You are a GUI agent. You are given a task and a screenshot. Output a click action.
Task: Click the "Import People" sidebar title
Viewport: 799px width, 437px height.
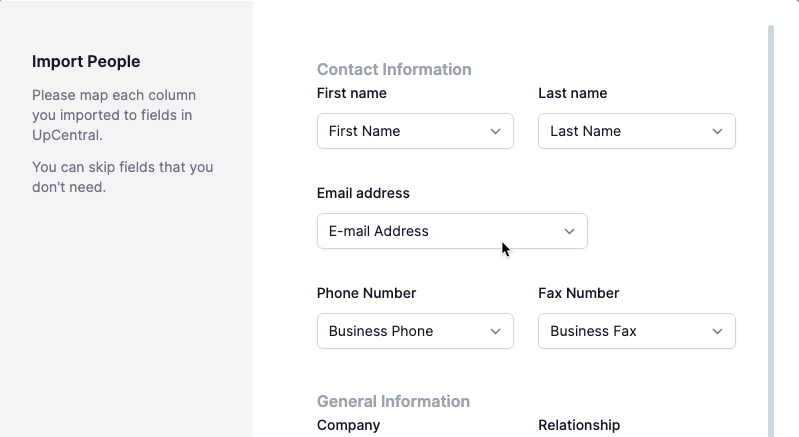coord(86,62)
